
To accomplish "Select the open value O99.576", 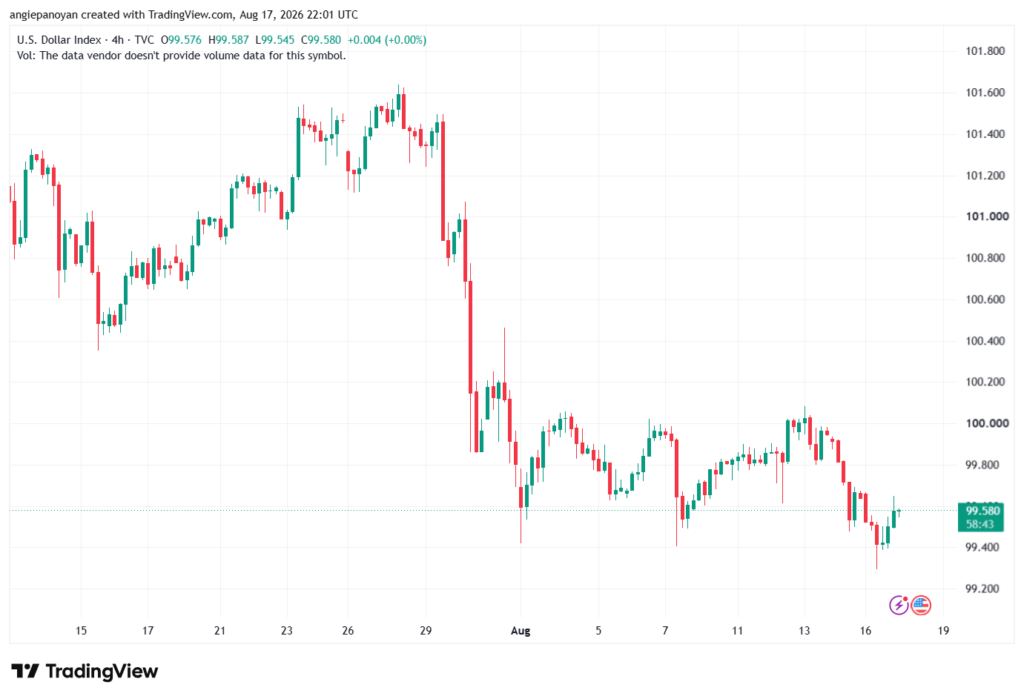I will [x=182, y=40].
